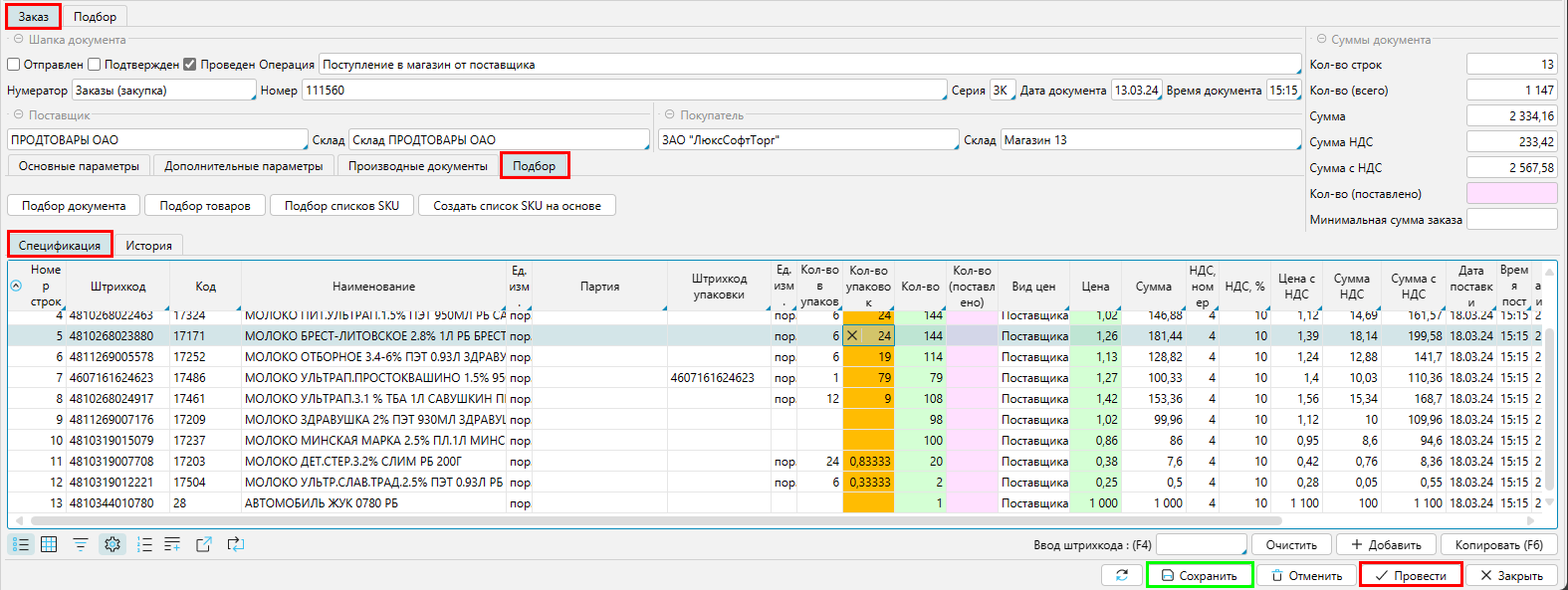Click the export arrow icon below table
Screen dimensions: 1568x590
pos(204,544)
